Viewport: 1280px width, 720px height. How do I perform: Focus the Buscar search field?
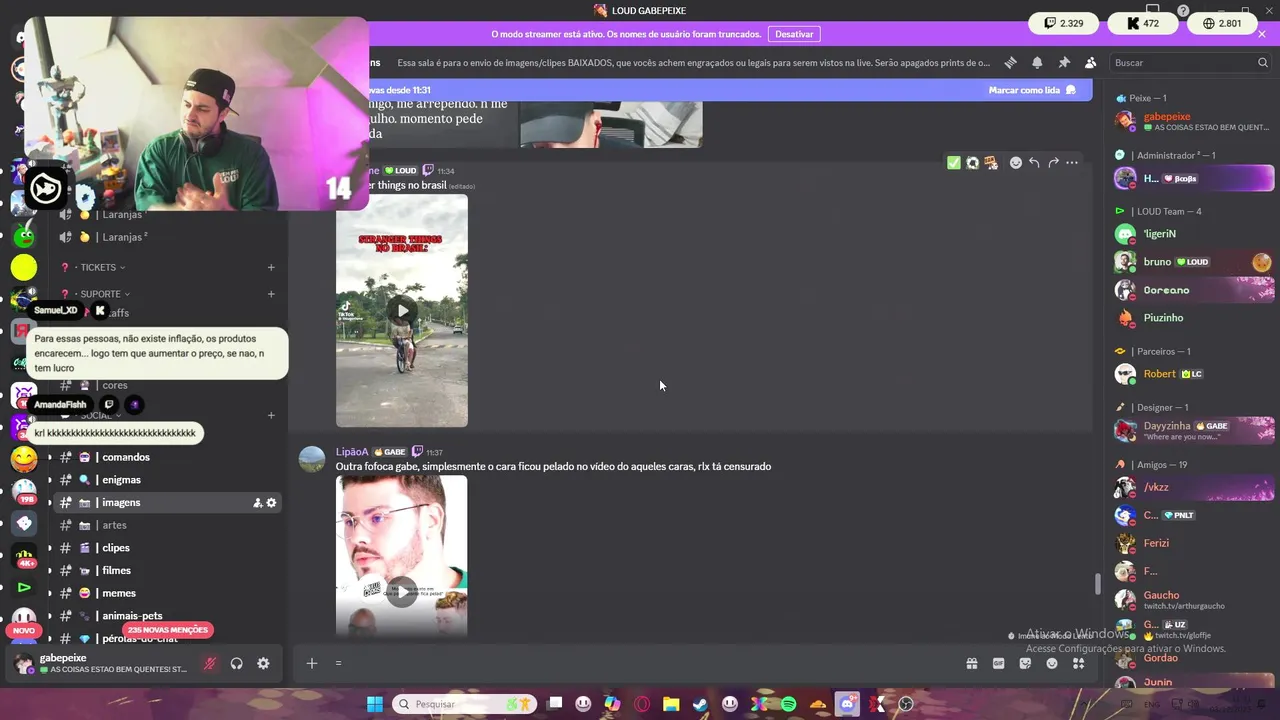click(x=1190, y=62)
